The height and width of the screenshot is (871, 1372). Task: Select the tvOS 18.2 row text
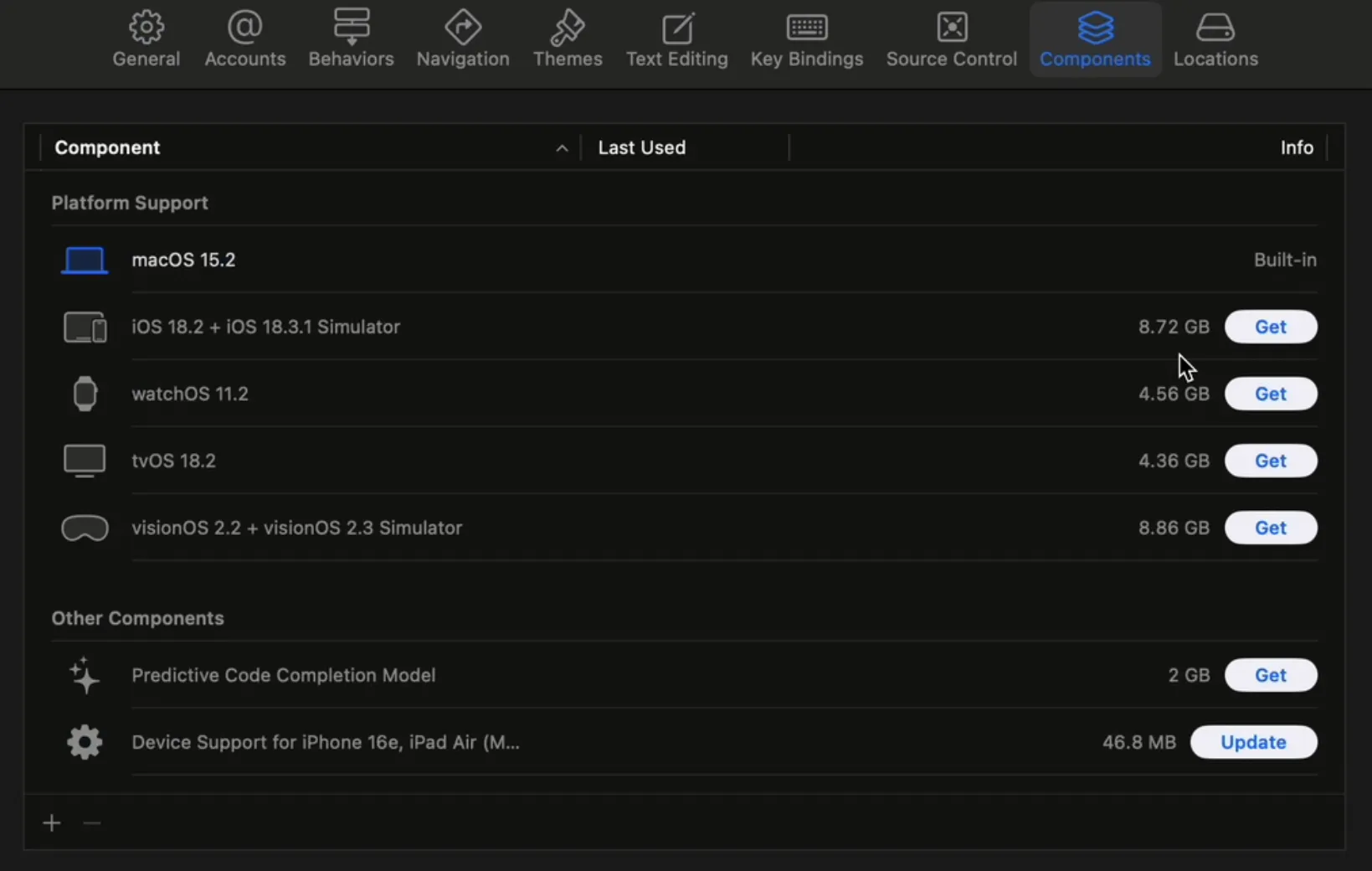(x=173, y=461)
